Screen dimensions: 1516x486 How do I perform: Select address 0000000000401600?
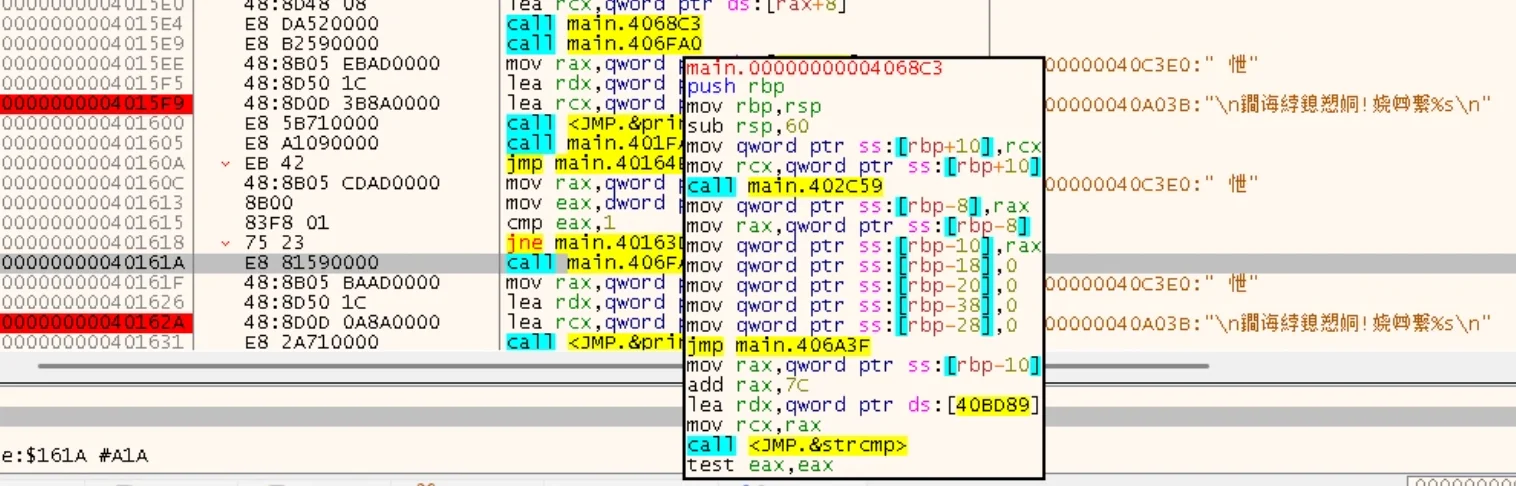pyautogui.click(x=92, y=123)
